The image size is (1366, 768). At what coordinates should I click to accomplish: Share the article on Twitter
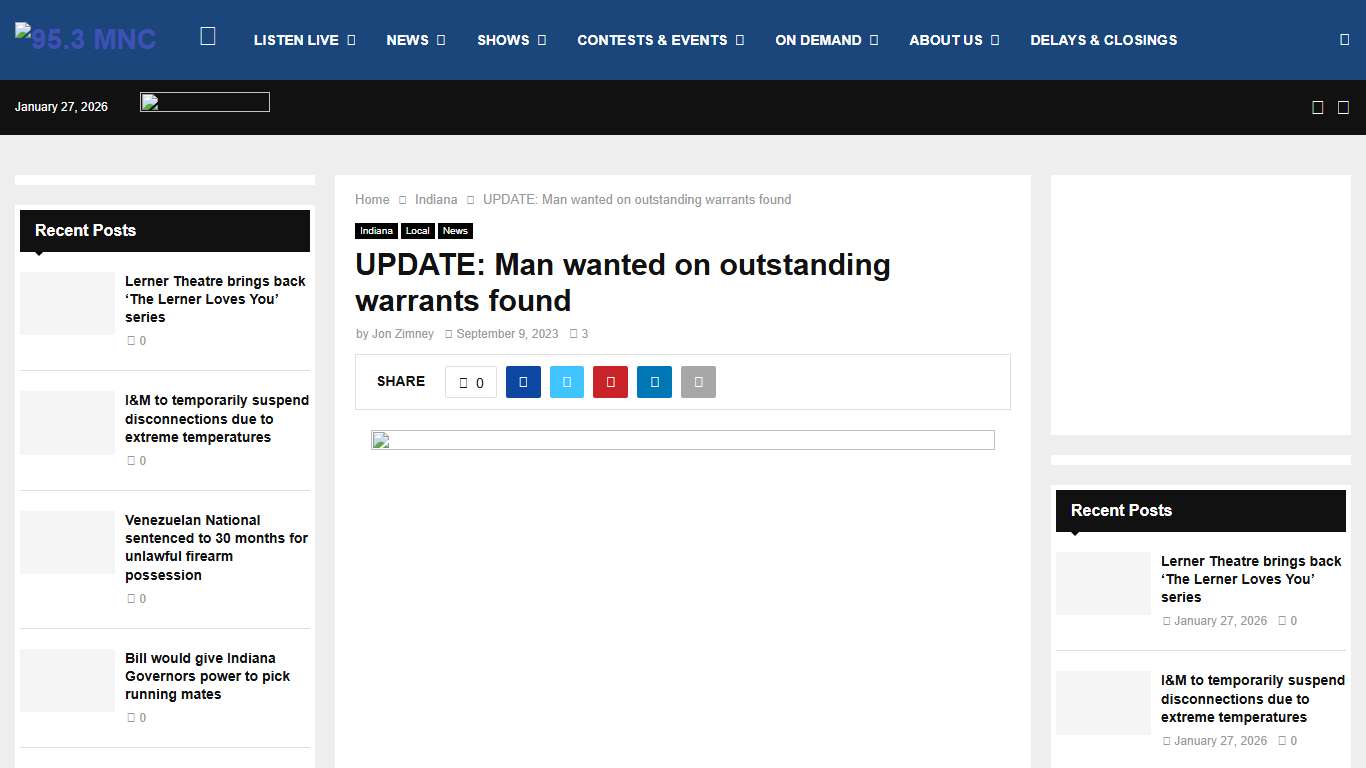[567, 382]
